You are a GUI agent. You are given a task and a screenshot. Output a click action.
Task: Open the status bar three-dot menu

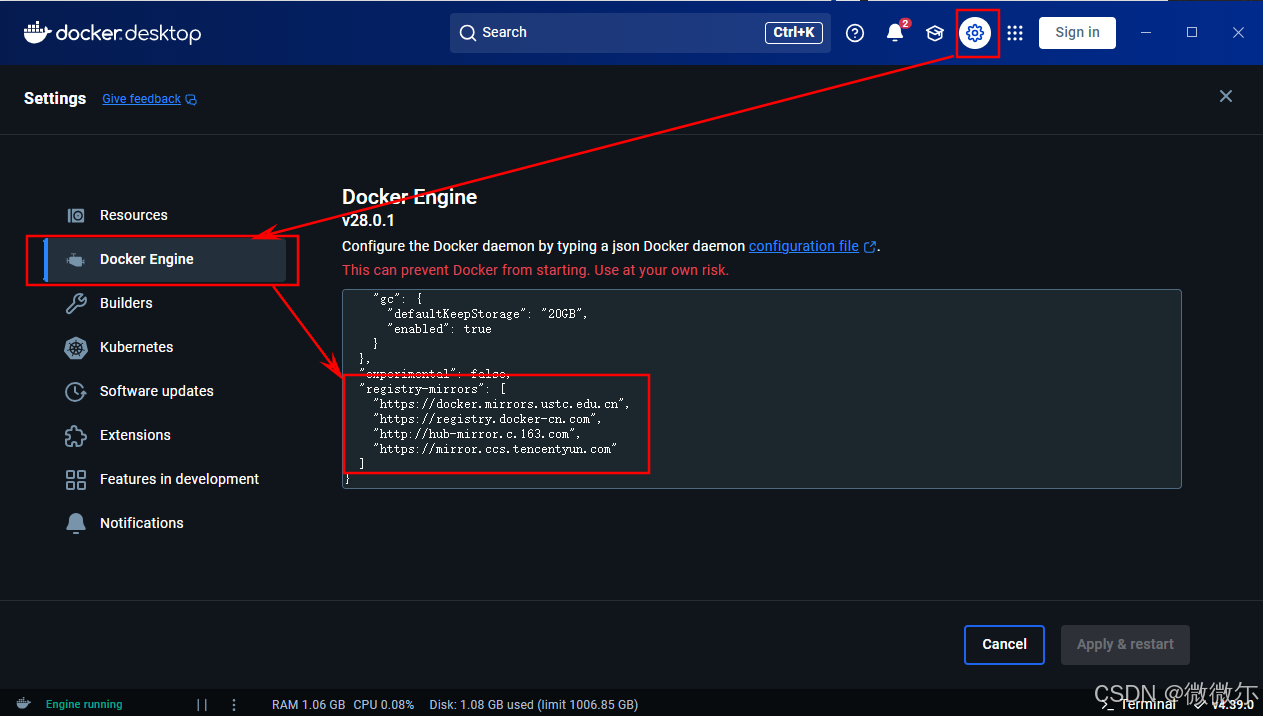(x=234, y=704)
